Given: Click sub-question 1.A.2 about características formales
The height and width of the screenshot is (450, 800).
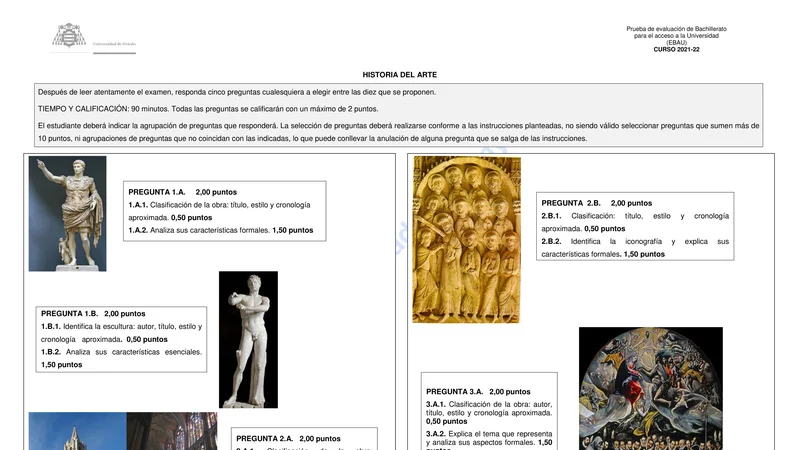Looking at the screenshot, I should 220,230.
